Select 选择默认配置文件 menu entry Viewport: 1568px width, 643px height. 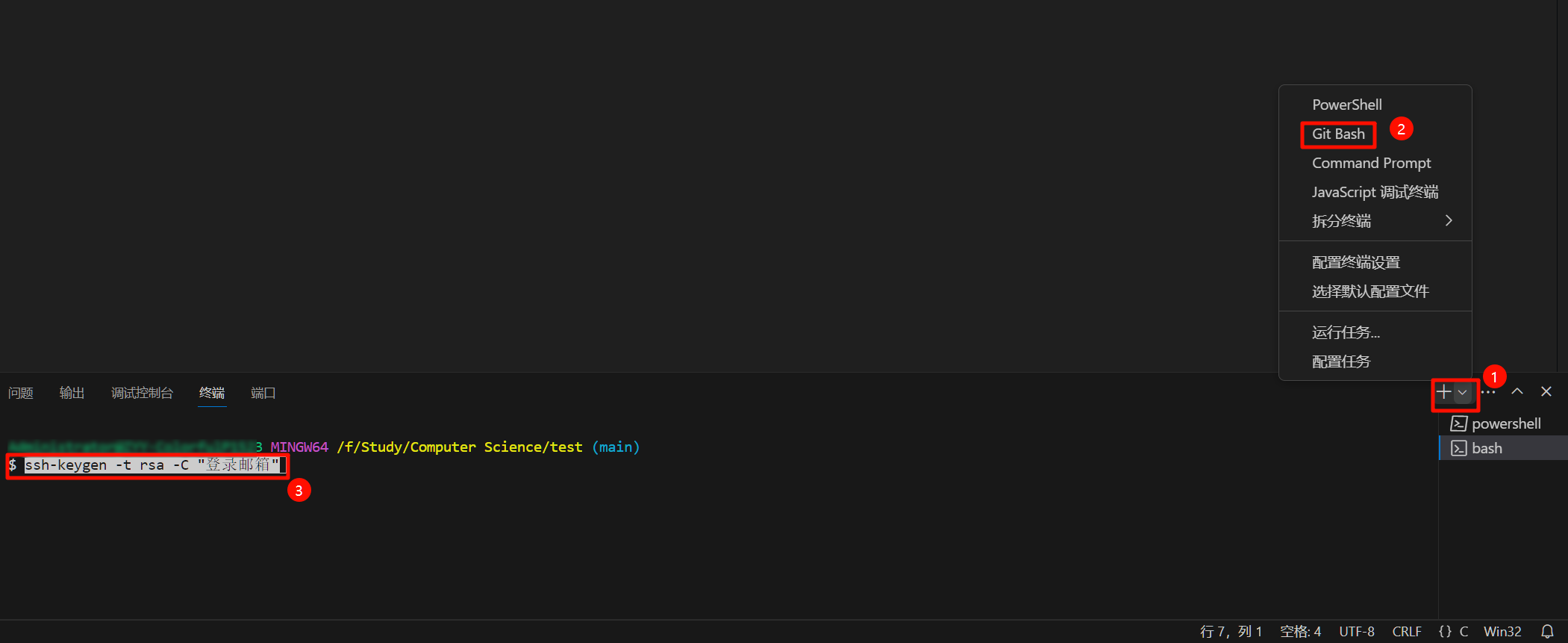point(1375,291)
